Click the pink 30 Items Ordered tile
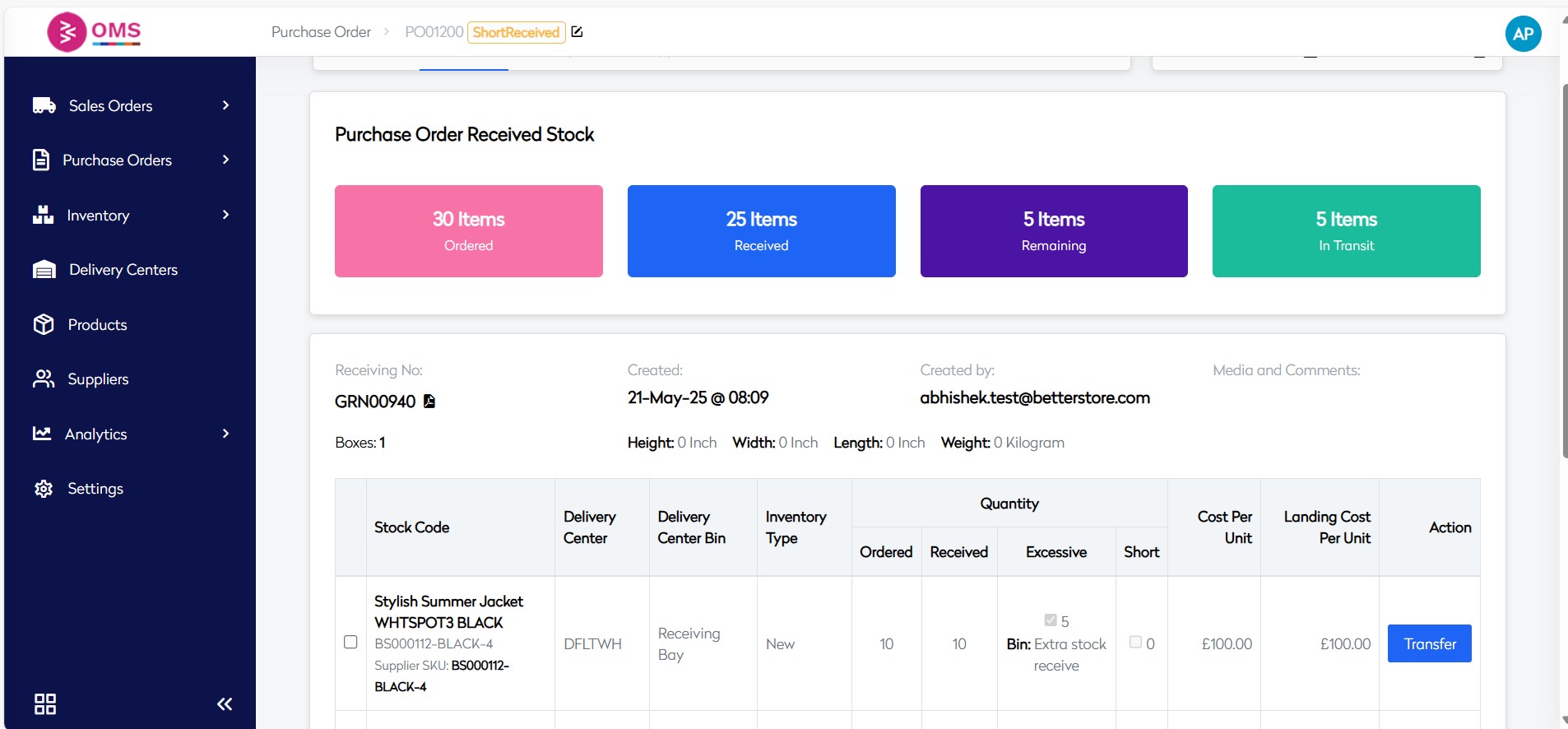The width and height of the screenshot is (1568, 729). tap(469, 231)
